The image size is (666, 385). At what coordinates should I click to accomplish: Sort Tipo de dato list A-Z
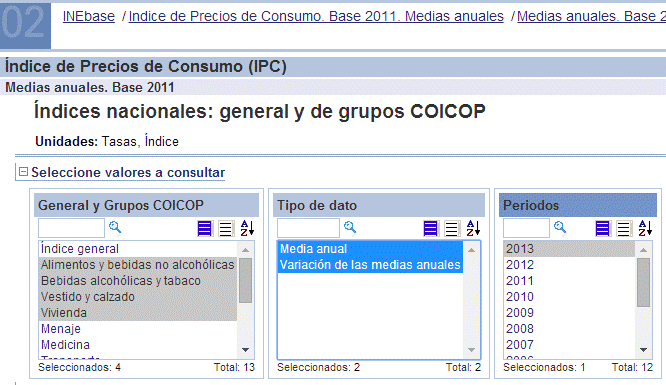473,228
